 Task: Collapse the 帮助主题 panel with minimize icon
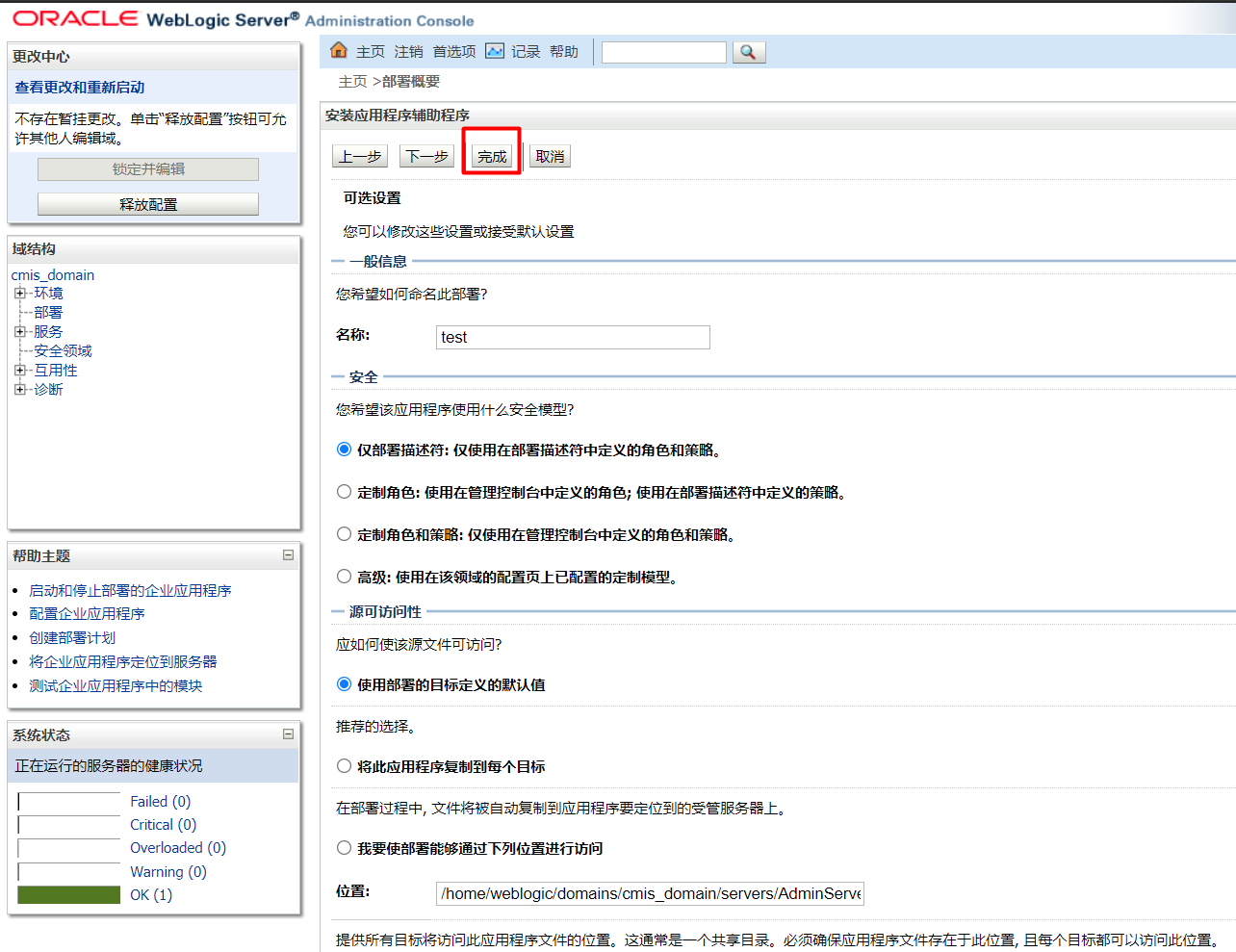pos(288,555)
